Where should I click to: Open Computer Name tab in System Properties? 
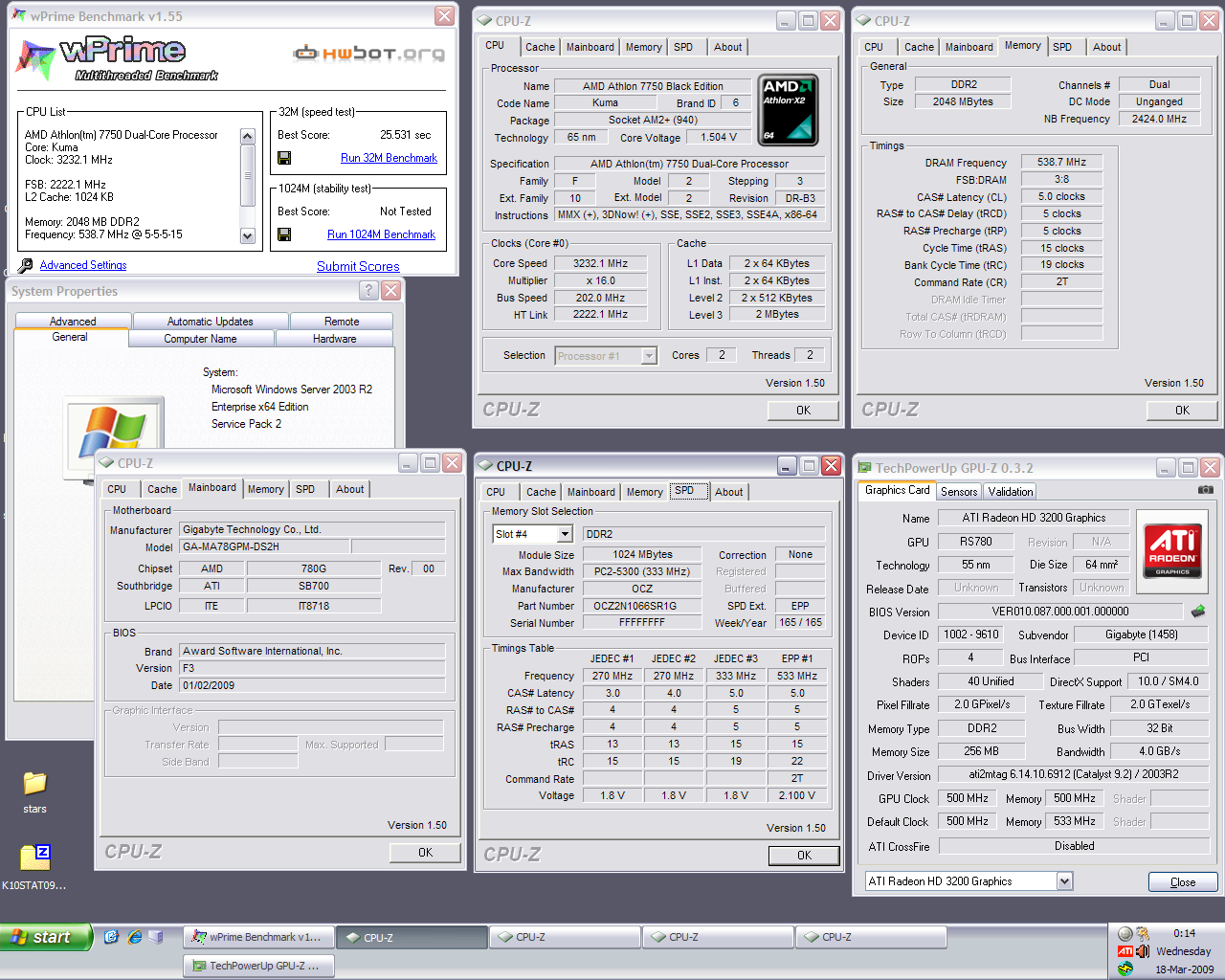(200, 339)
